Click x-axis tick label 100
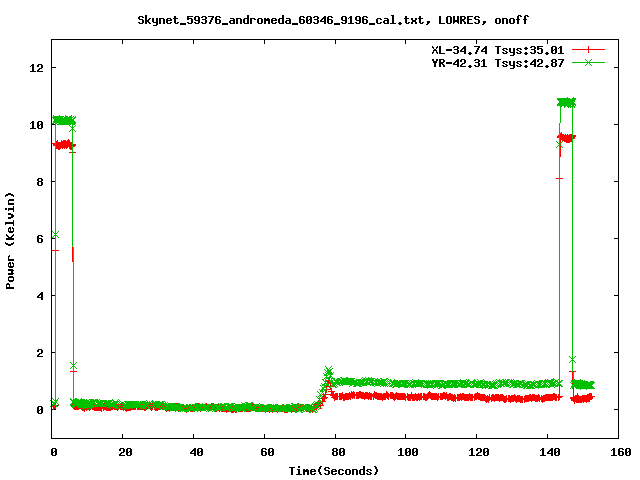This screenshot has width=640, height=480. (x=407, y=452)
